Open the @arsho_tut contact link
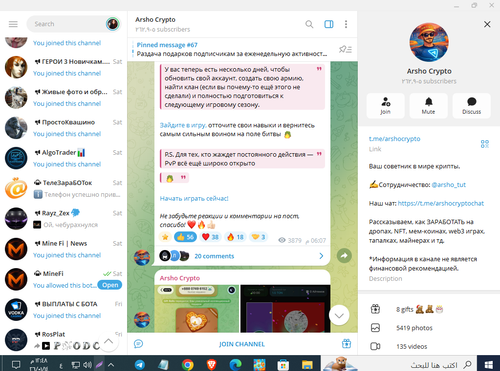Viewport: 500px width, 371px height. point(448,185)
